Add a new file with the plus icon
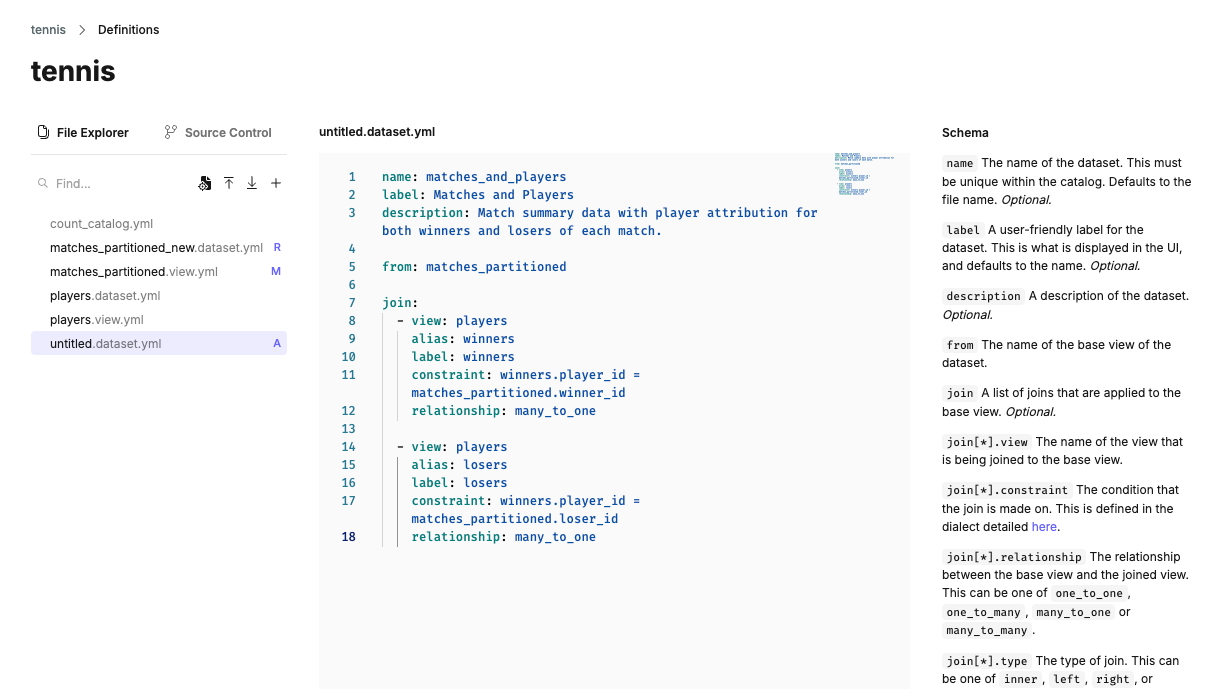Viewport: 1219px width, 689px height. point(276,183)
